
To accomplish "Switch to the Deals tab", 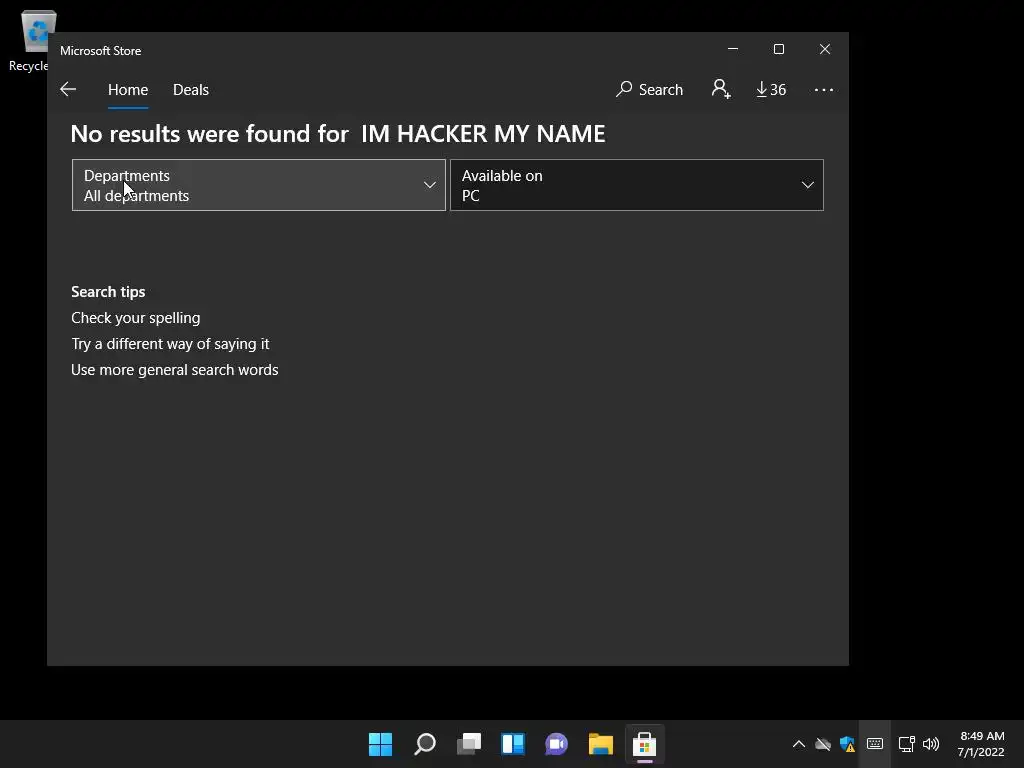I will tap(191, 89).
